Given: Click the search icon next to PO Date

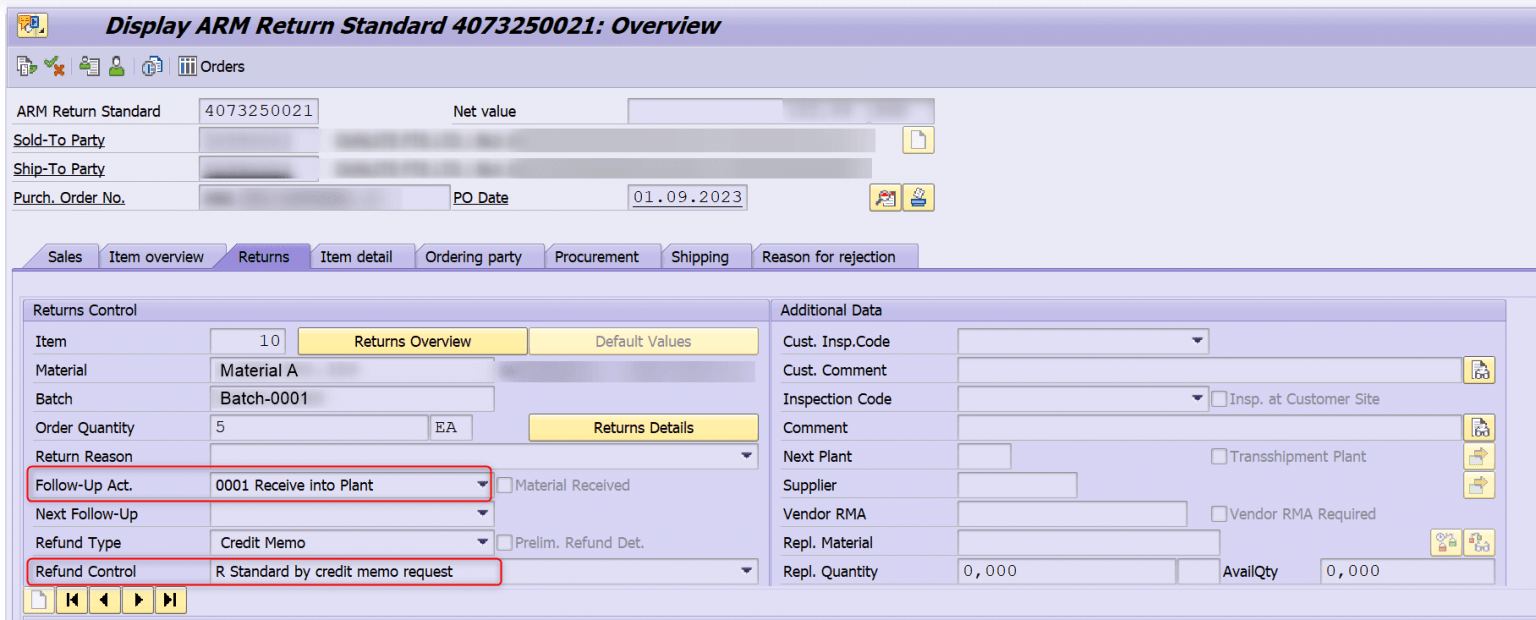Looking at the screenshot, I should coord(885,197).
